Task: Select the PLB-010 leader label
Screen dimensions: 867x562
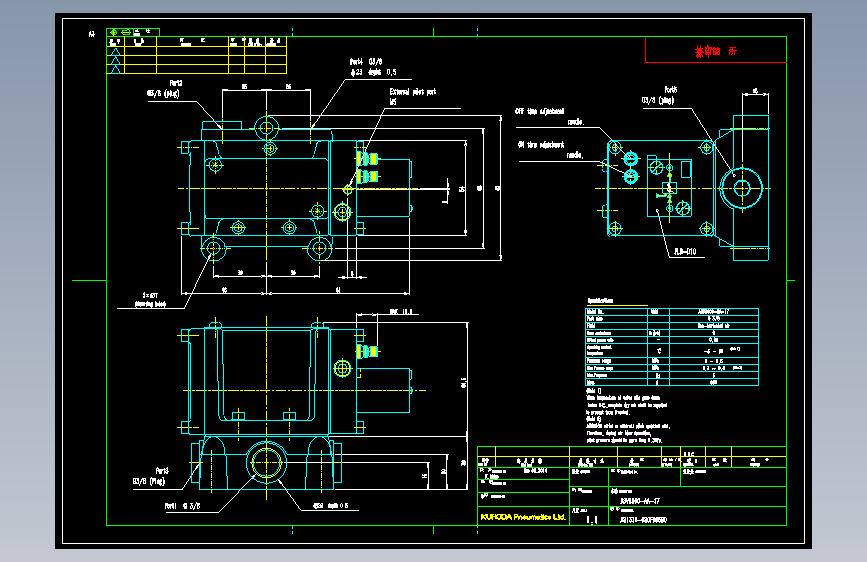Action: pos(685,252)
